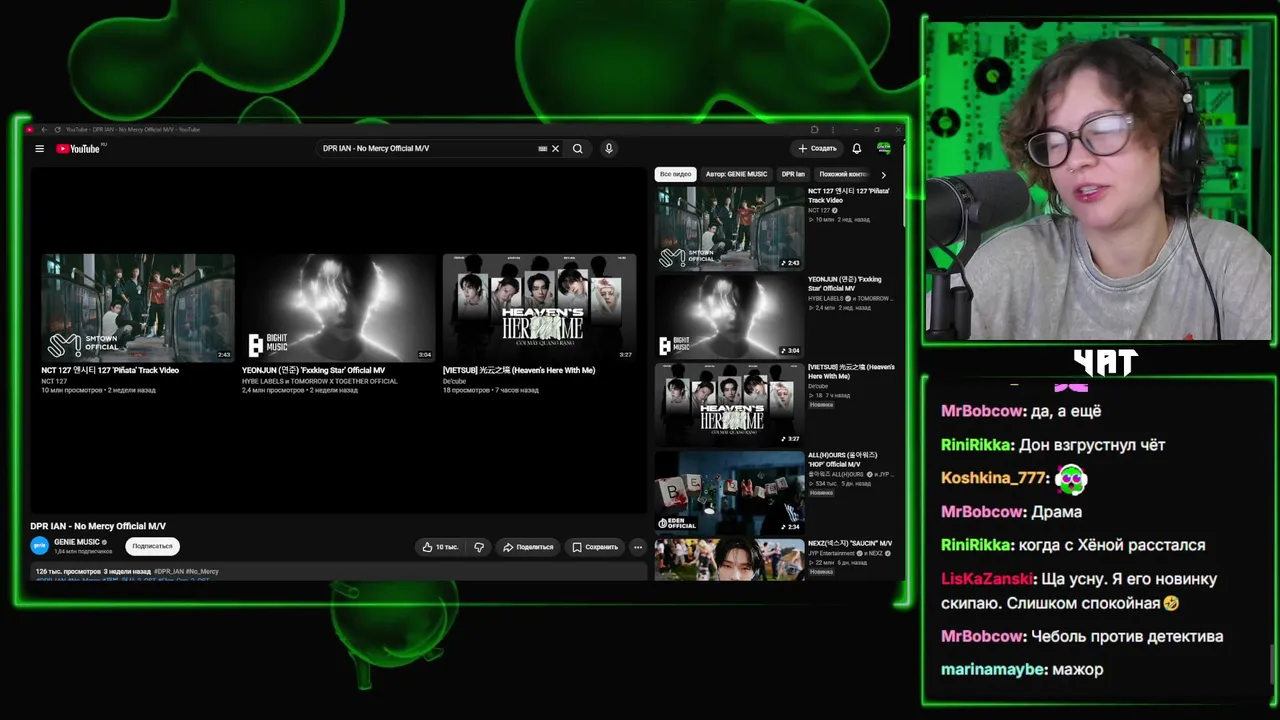Select the Все видео filter chip
This screenshot has height=720, width=1280.
(x=675, y=174)
